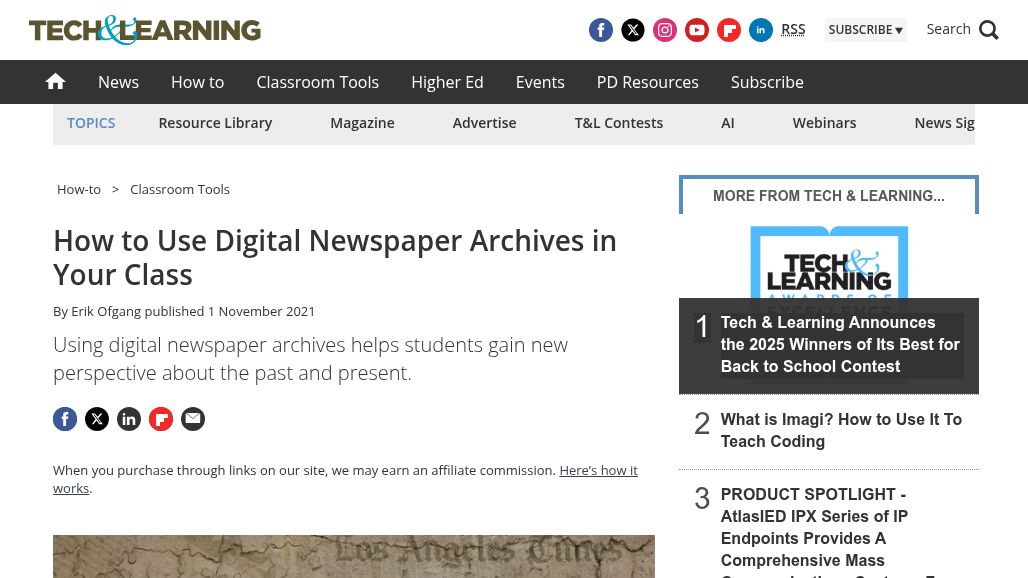Click the search magnifier icon
The height and width of the screenshot is (578, 1028).
pyautogui.click(x=989, y=30)
